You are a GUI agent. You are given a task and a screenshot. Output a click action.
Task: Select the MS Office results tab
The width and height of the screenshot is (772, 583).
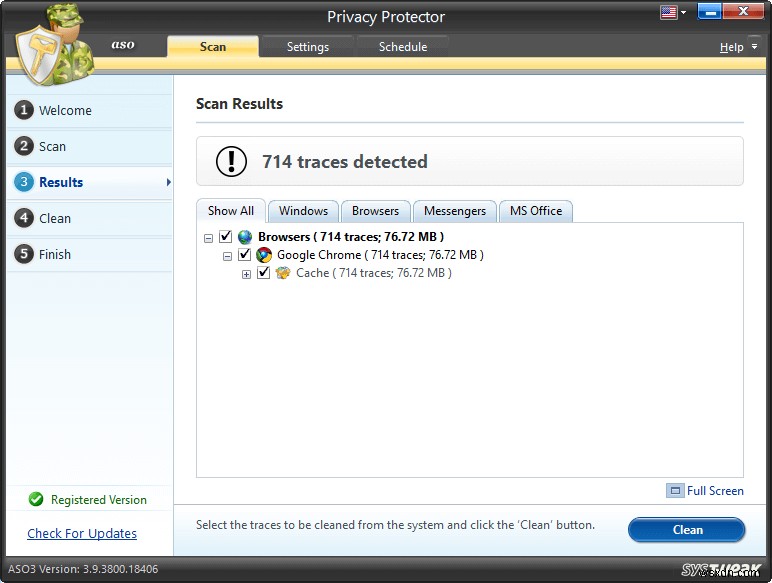point(536,211)
